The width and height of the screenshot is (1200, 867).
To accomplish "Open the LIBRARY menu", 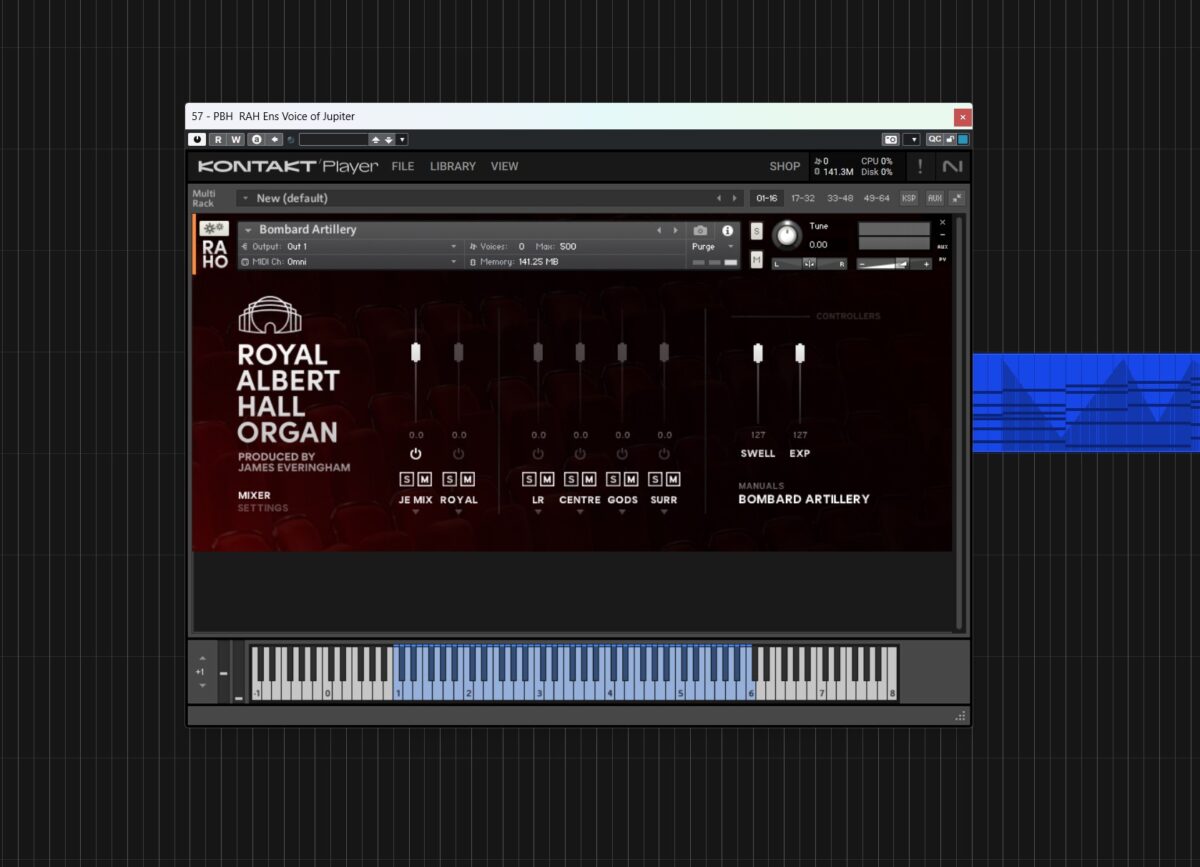I will 452,166.
